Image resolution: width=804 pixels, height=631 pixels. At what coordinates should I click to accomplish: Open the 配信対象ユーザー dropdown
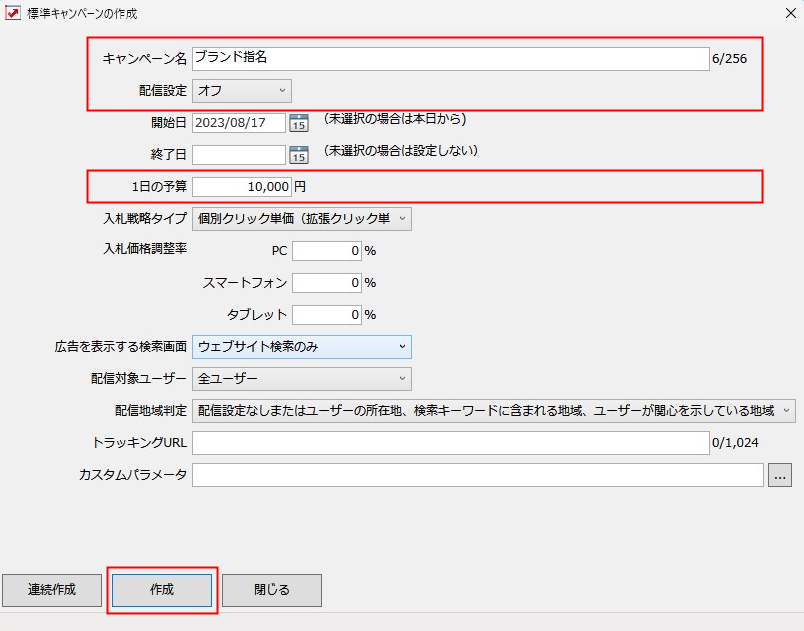point(301,379)
